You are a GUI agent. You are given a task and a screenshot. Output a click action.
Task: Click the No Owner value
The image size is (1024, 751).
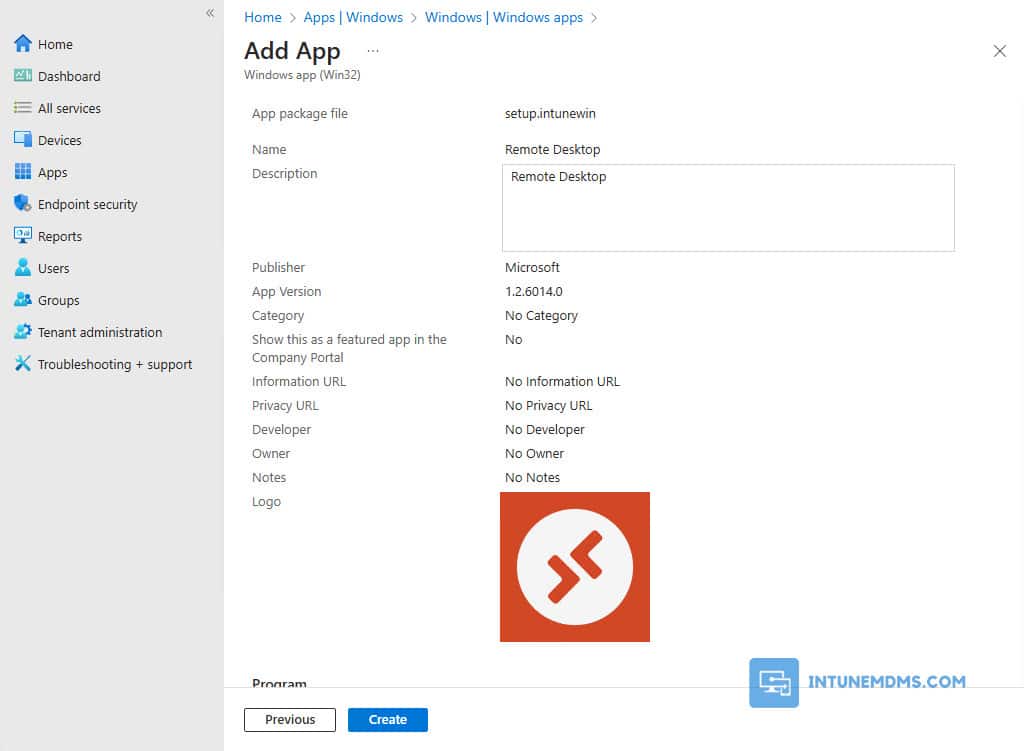click(534, 454)
